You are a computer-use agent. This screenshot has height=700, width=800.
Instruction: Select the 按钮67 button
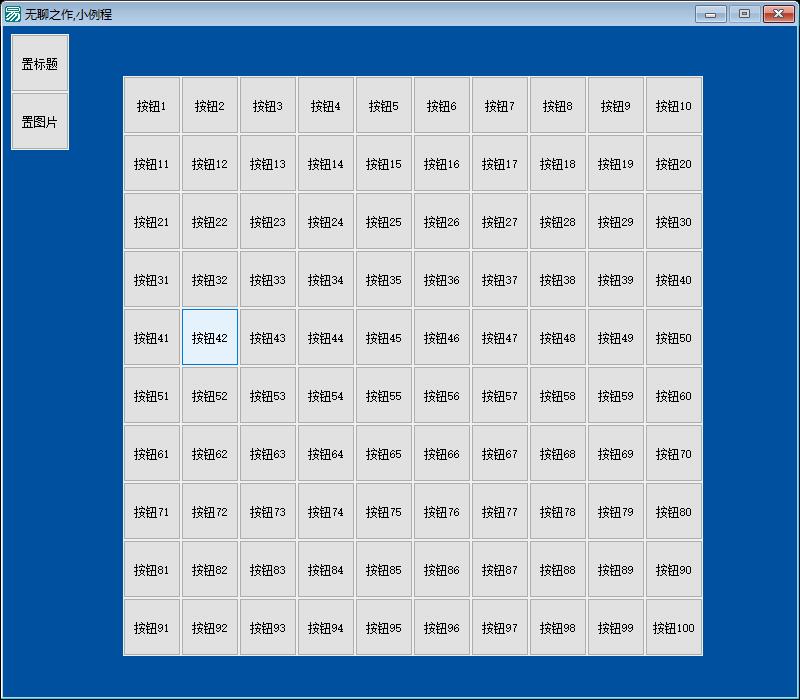click(499, 453)
